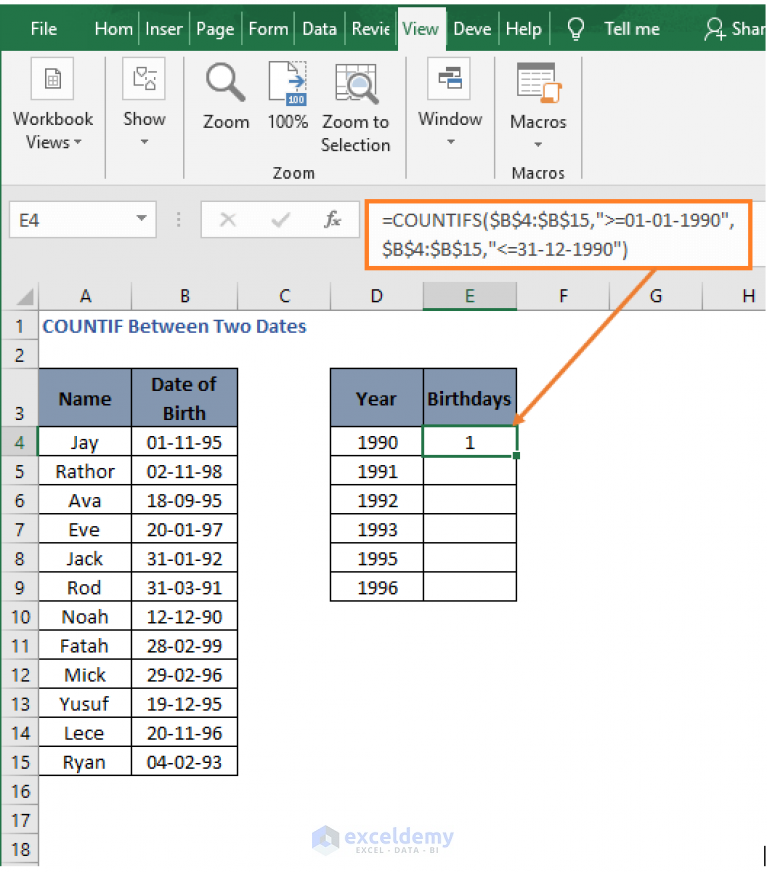
Task: Click the Tell me lightbulb icon
Action: tap(576, 28)
